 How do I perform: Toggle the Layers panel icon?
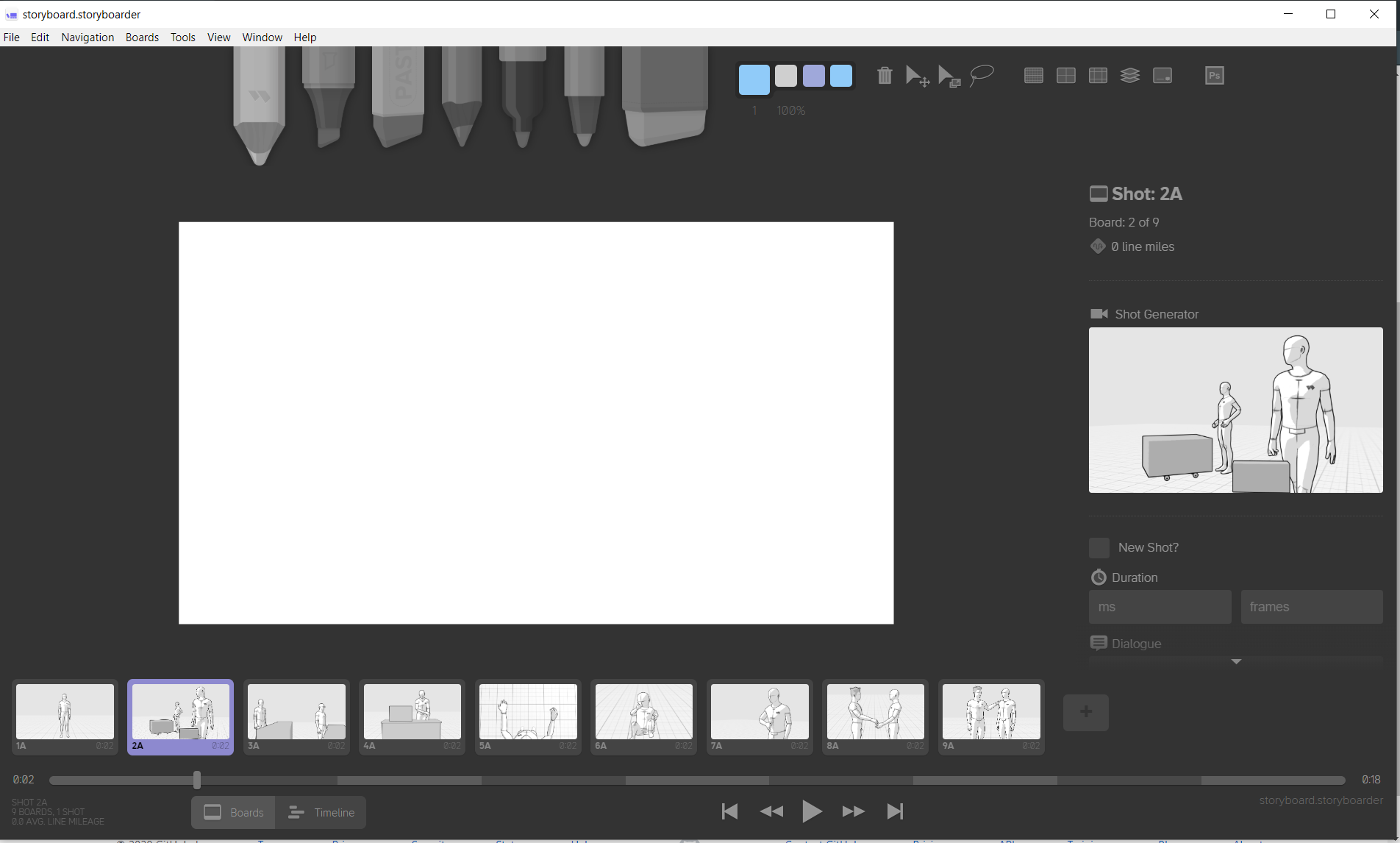point(1130,75)
